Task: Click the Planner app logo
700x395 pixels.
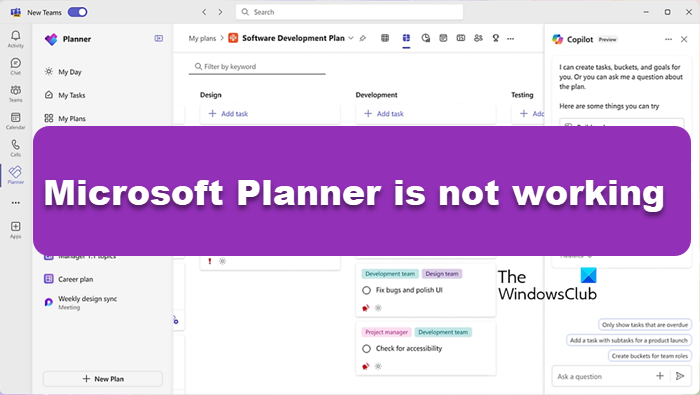Action: click(51, 39)
